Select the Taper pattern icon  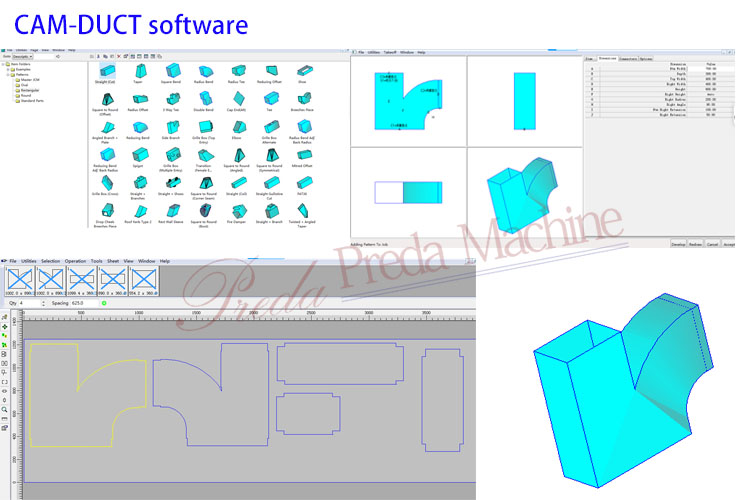click(140, 71)
